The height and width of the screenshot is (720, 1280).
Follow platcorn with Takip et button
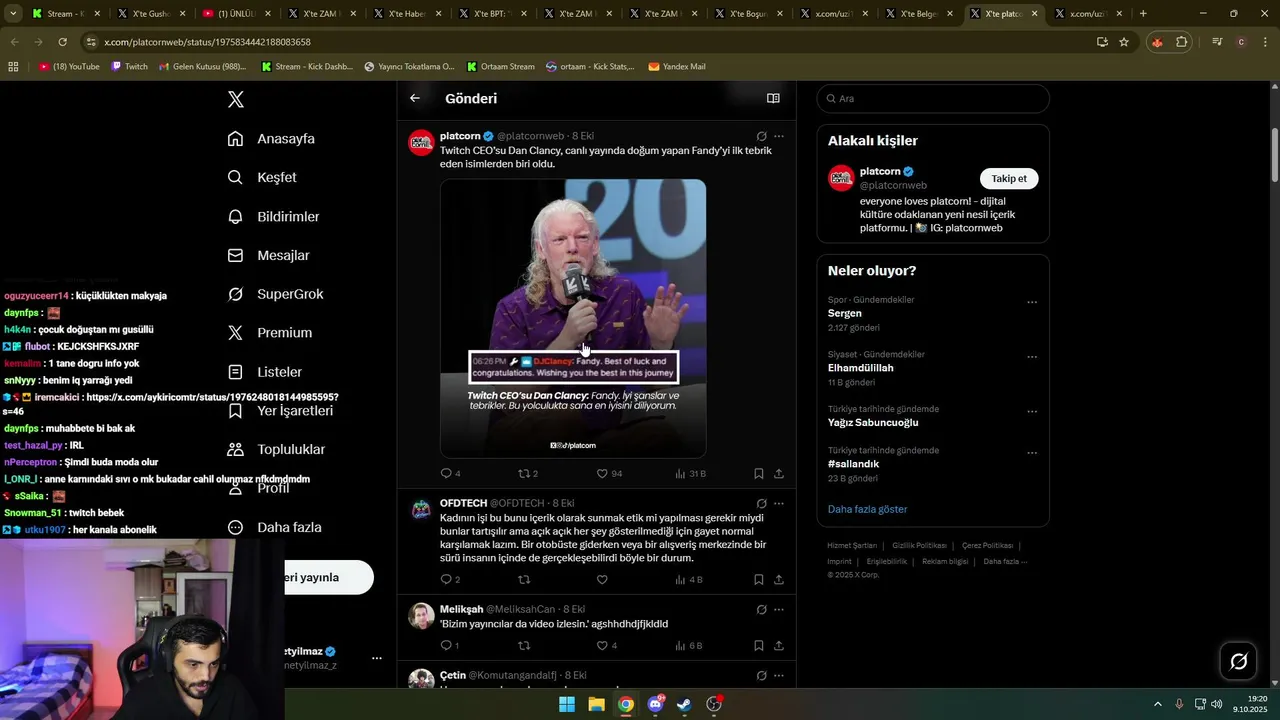1009,178
